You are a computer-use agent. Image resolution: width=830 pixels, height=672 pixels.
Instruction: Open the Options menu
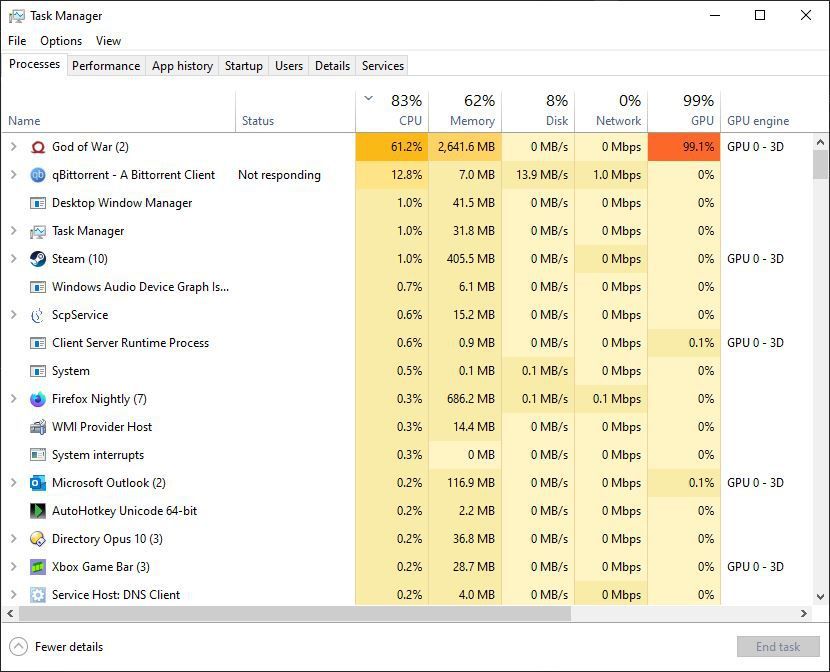tap(60, 41)
